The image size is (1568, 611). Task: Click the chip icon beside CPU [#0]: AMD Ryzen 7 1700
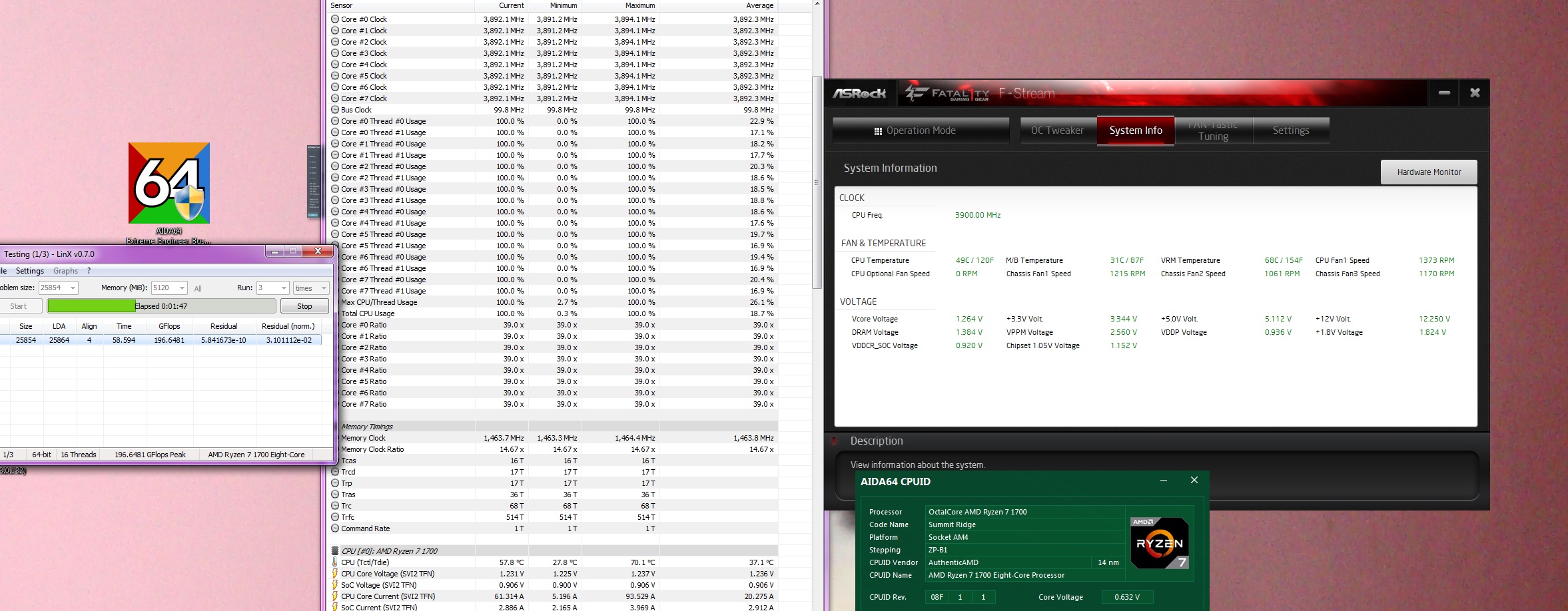(x=335, y=551)
